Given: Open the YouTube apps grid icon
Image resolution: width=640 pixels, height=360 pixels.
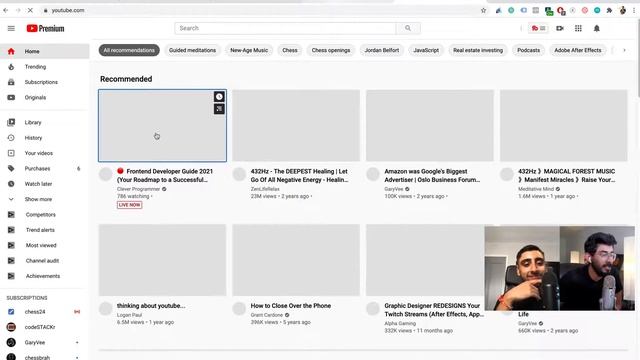Looking at the screenshot, I should pyautogui.click(x=578, y=28).
